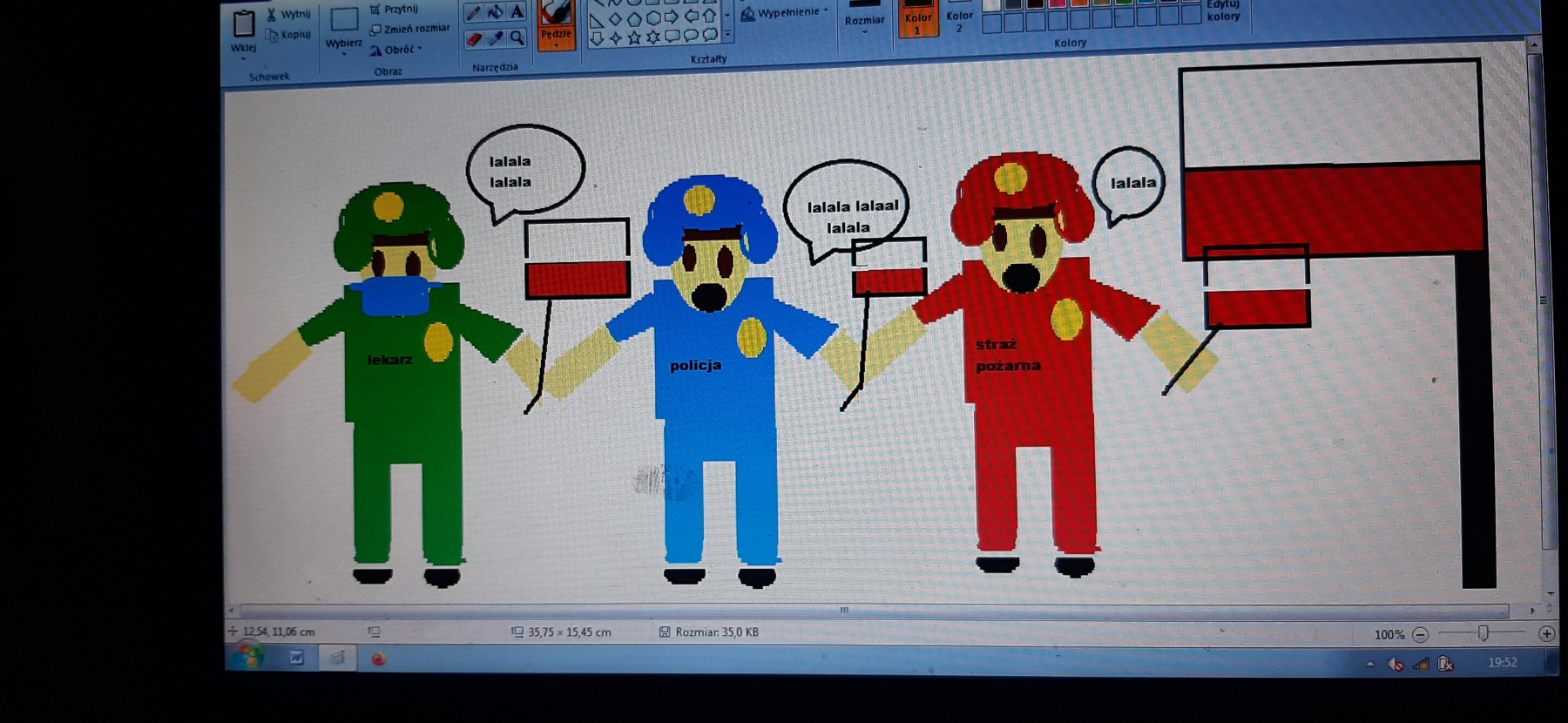Pick the five-point star shape

[634, 37]
